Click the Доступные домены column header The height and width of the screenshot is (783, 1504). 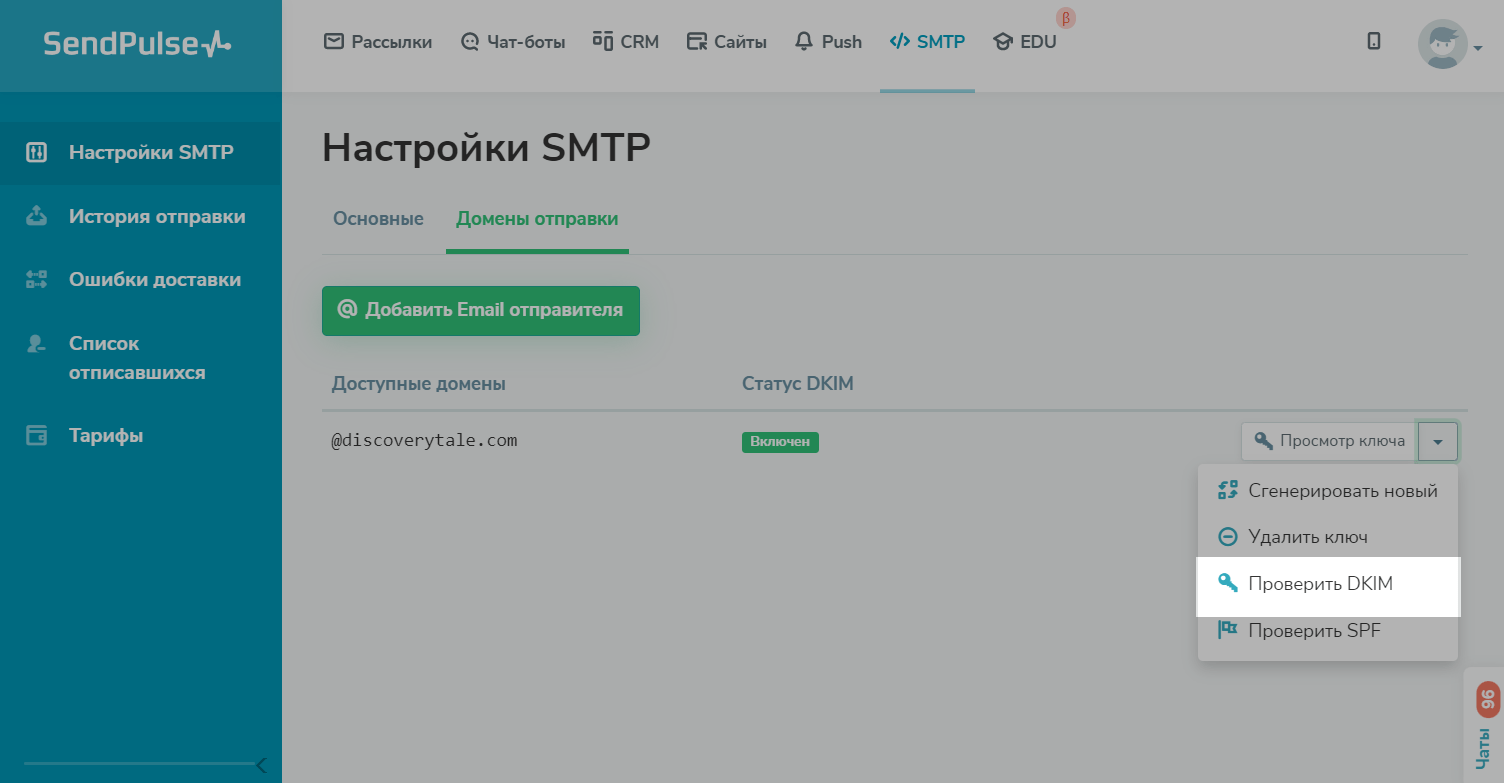click(419, 384)
